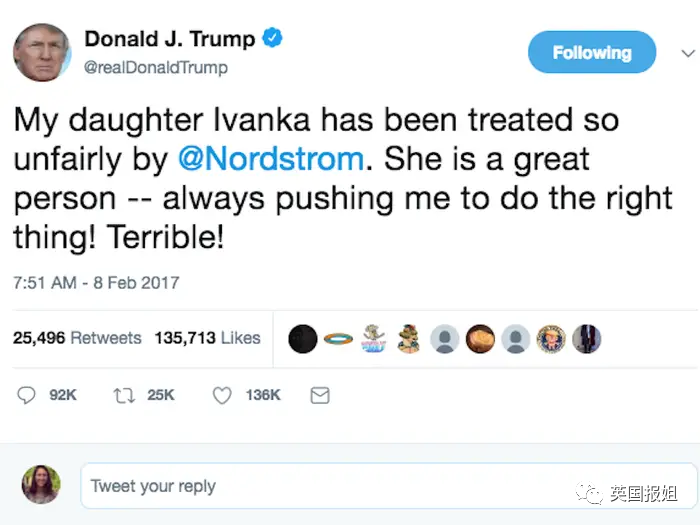View the 25,496 Retweets list
The width and height of the screenshot is (700, 525).
(77, 338)
